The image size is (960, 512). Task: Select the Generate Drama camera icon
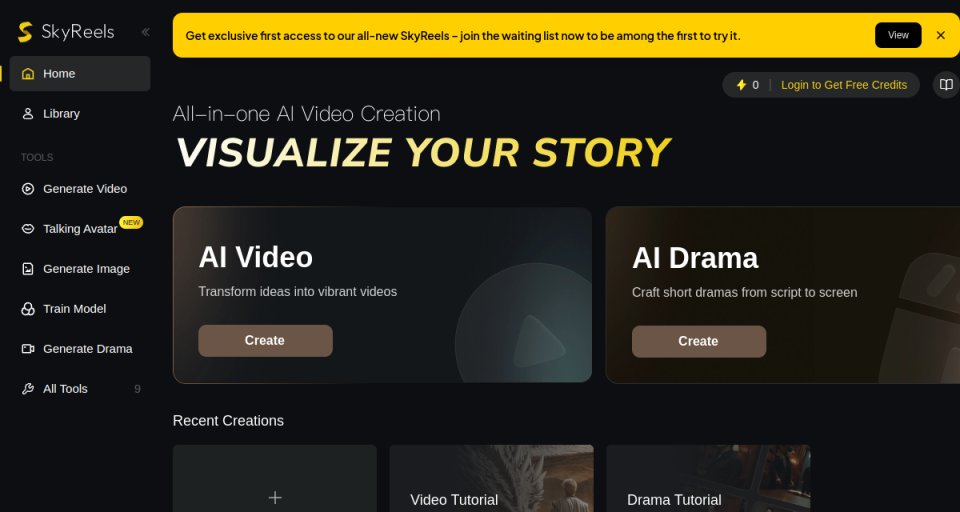(x=28, y=348)
